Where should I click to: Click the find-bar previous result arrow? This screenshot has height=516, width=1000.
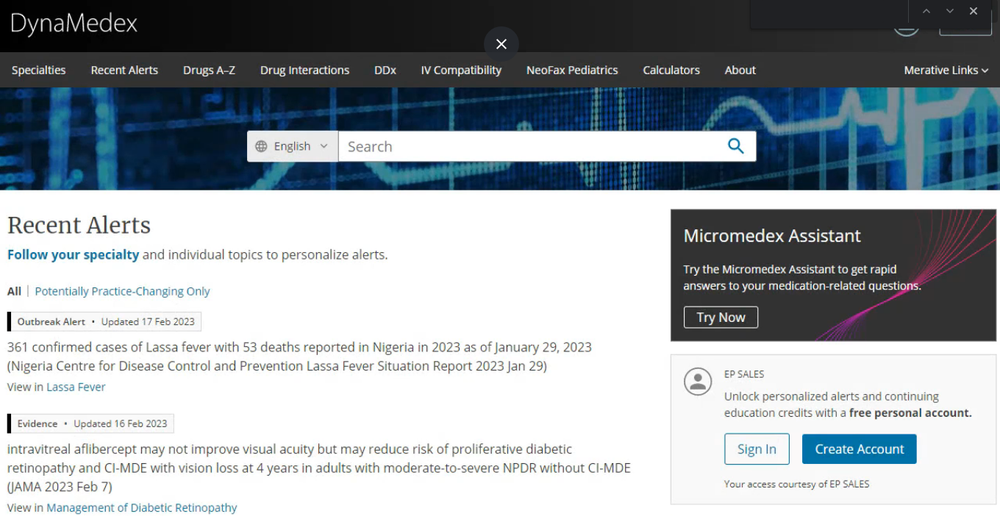pyautogui.click(x=926, y=11)
